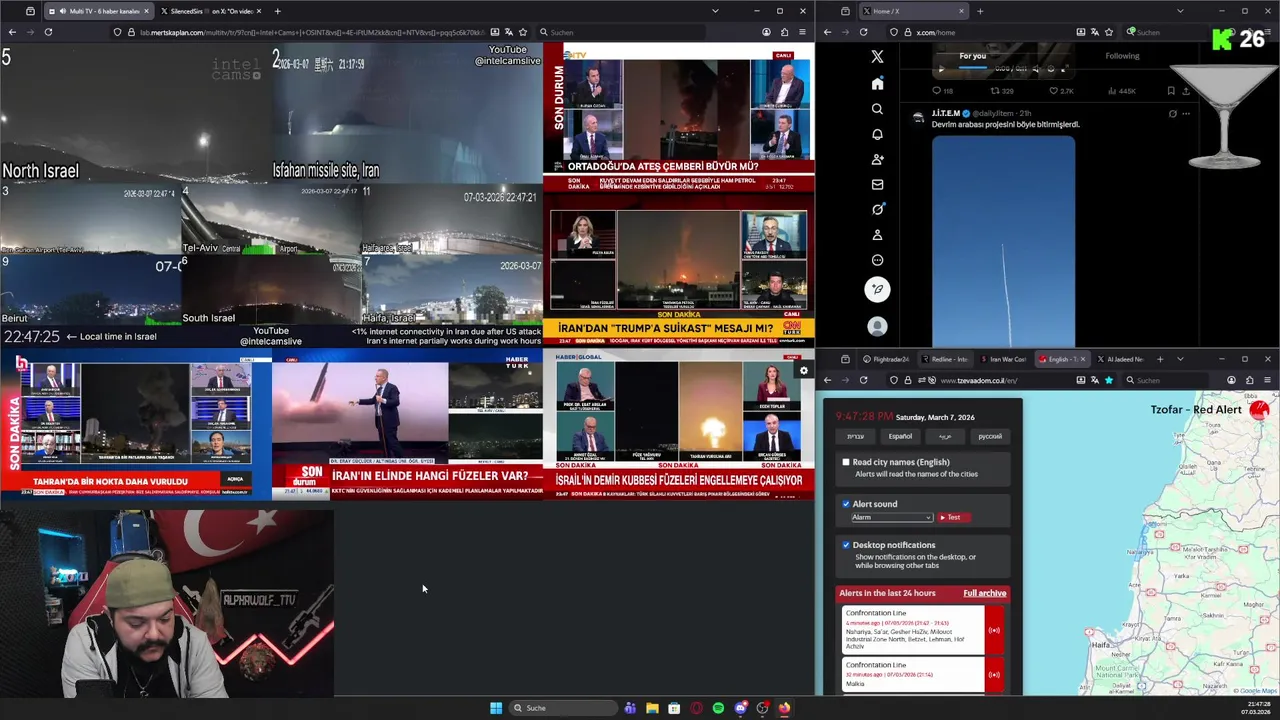
Task: Open the X account avatar menu
Action: [877, 326]
